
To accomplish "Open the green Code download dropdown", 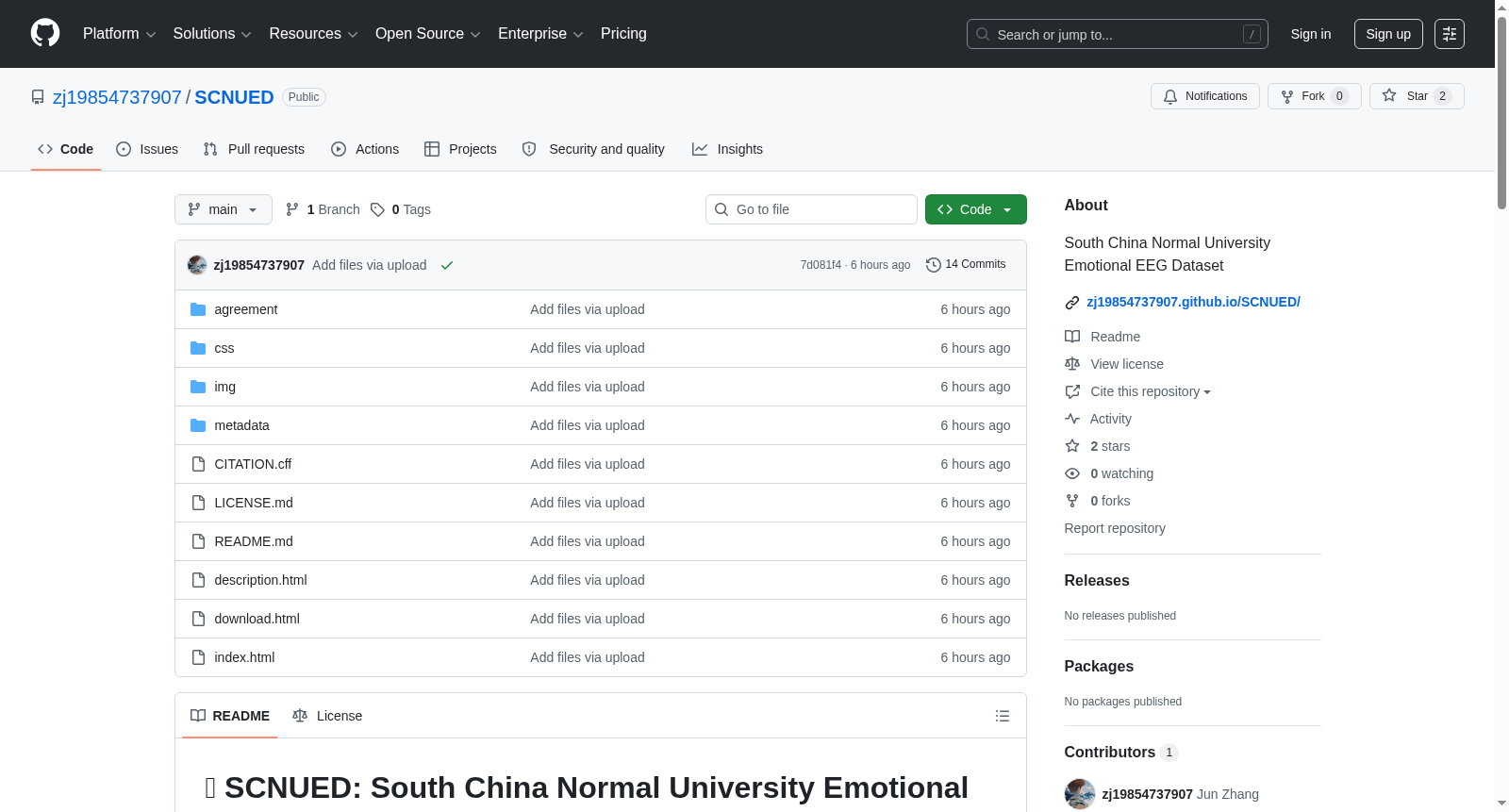I will pos(976,209).
